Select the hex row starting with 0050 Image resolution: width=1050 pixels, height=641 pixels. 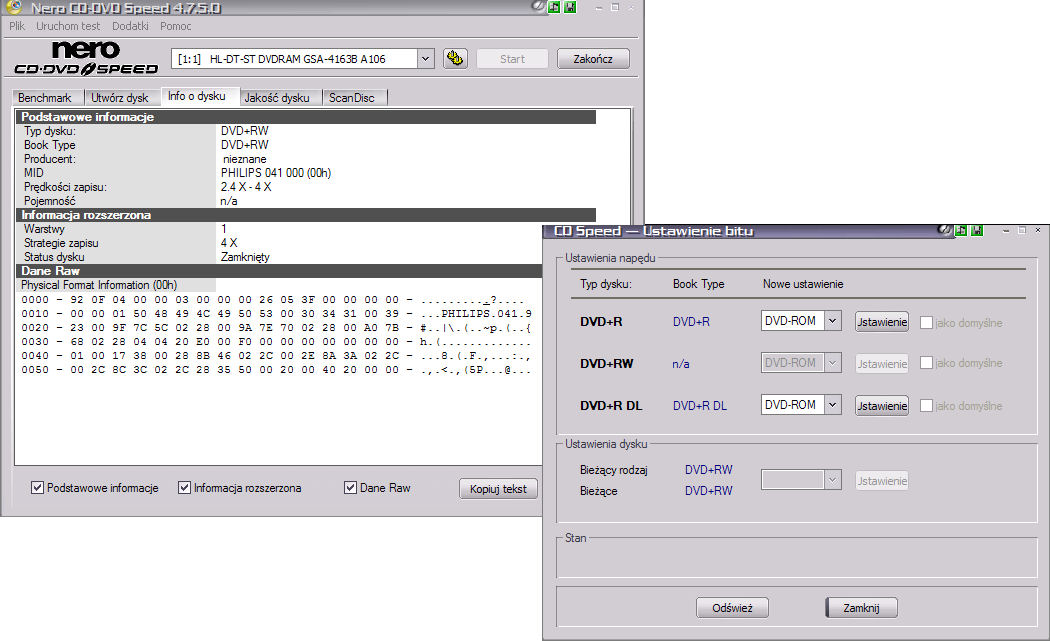pos(277,370)
